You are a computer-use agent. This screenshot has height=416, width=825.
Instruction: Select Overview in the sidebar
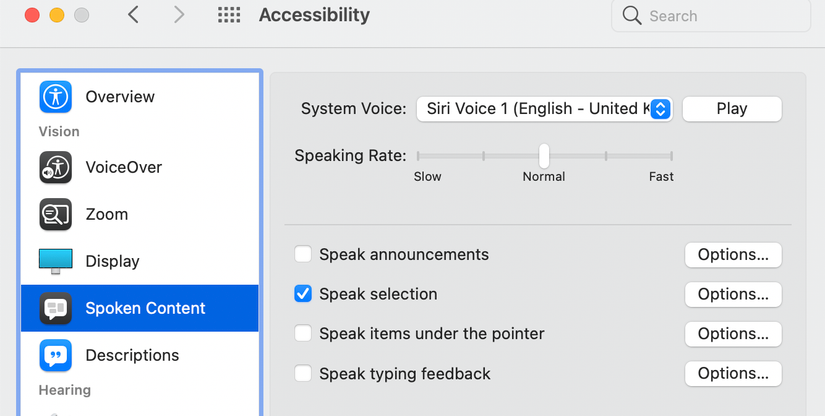pos(139,97)
